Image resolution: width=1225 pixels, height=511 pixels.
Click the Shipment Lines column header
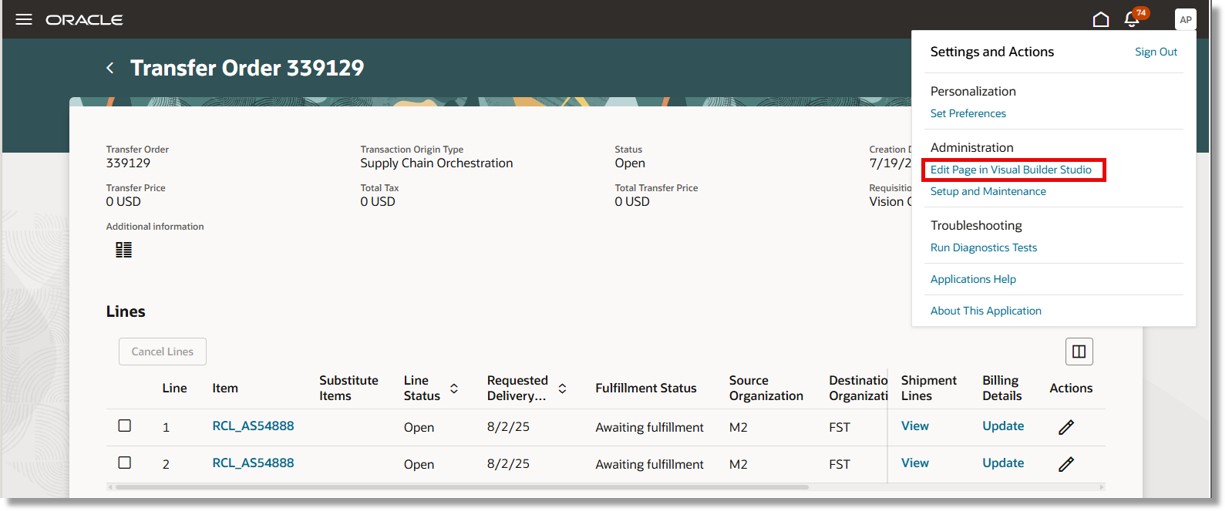[929, 388]
